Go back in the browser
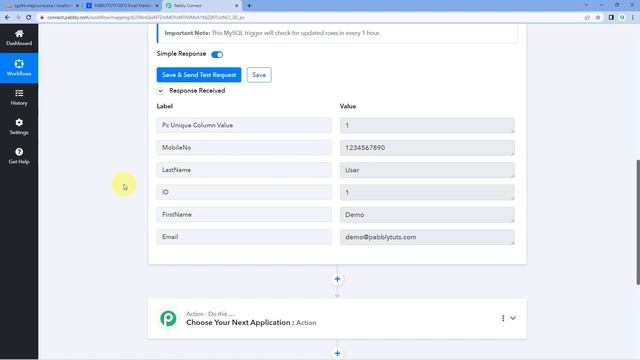 7,18
